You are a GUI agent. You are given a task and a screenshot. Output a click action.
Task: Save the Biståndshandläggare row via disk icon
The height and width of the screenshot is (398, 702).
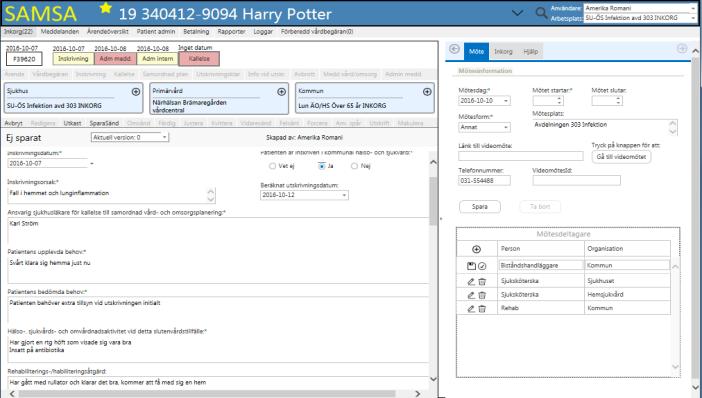click(x=471, y=266)
